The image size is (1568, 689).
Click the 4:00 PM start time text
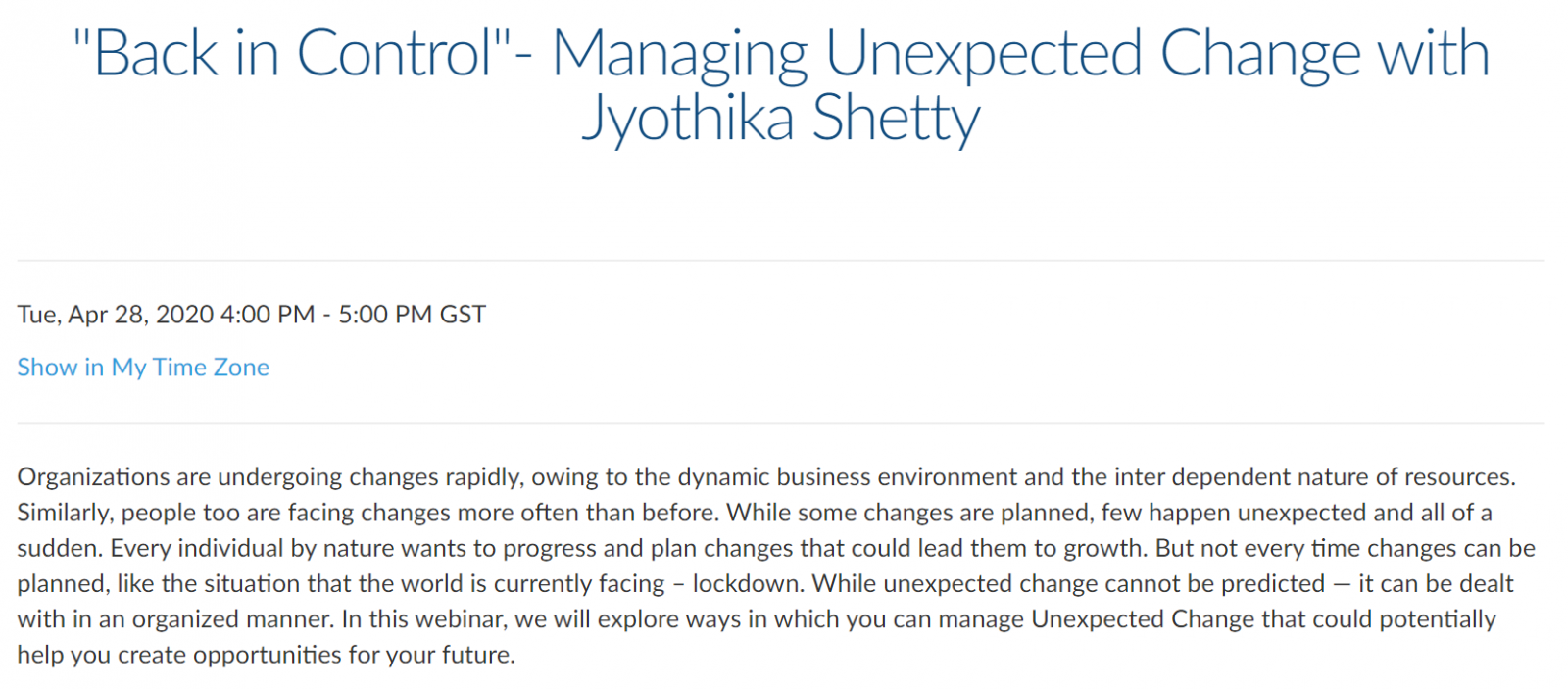coord(268,315)
